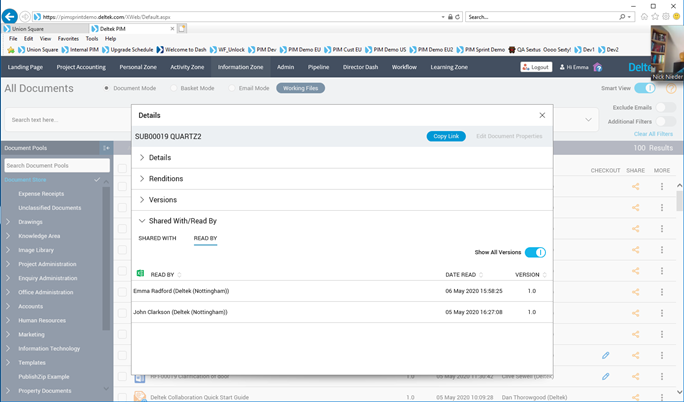The image size is (684, 402).
Task: Open a new browser tab
Action: [182, 29]
